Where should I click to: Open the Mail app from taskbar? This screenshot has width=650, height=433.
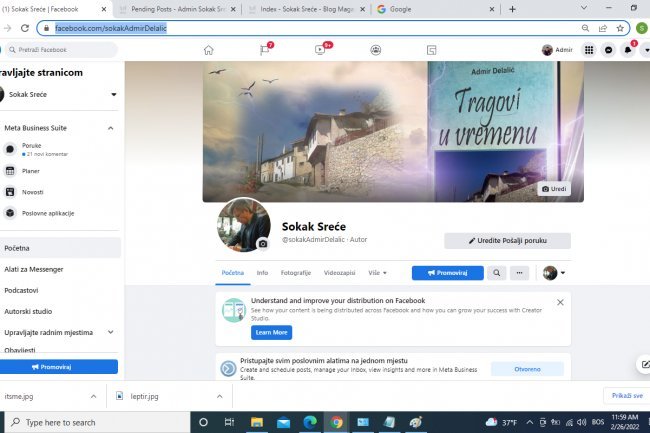[284, 422]
